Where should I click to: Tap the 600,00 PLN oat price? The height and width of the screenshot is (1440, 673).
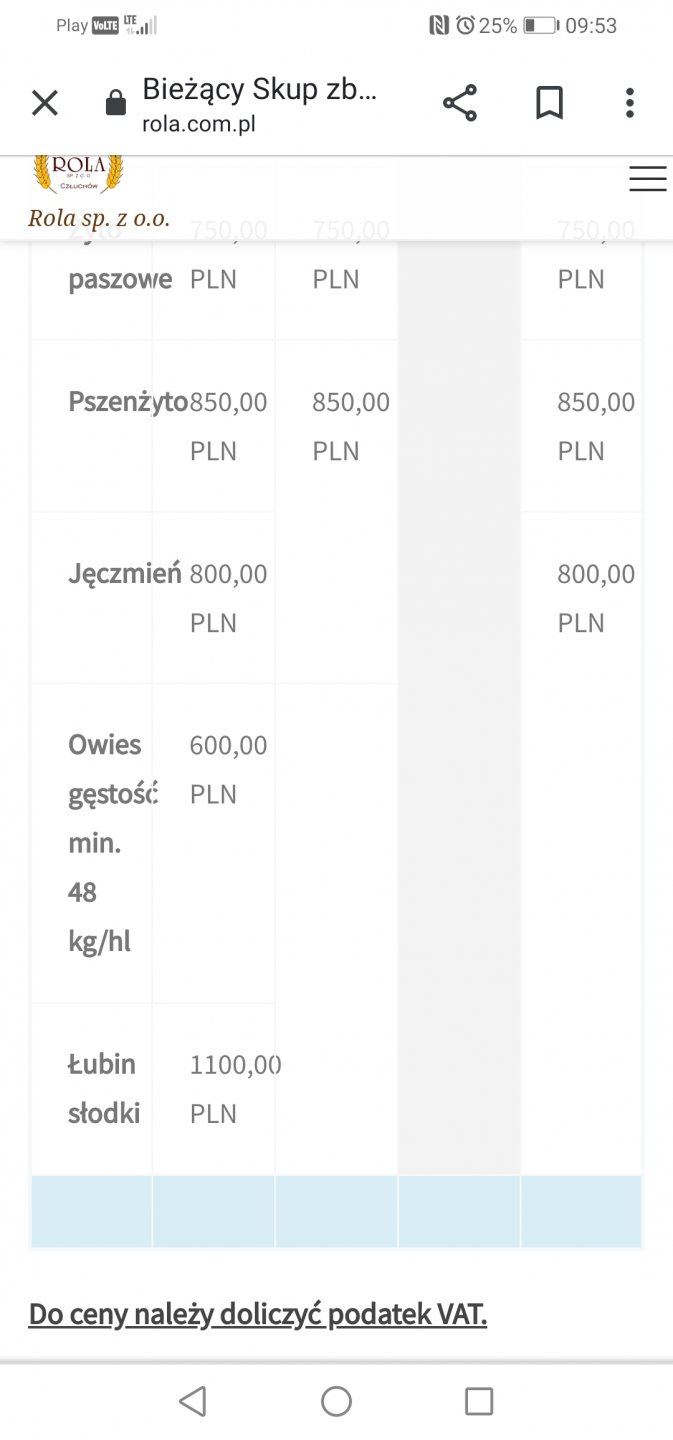point(228,769)
